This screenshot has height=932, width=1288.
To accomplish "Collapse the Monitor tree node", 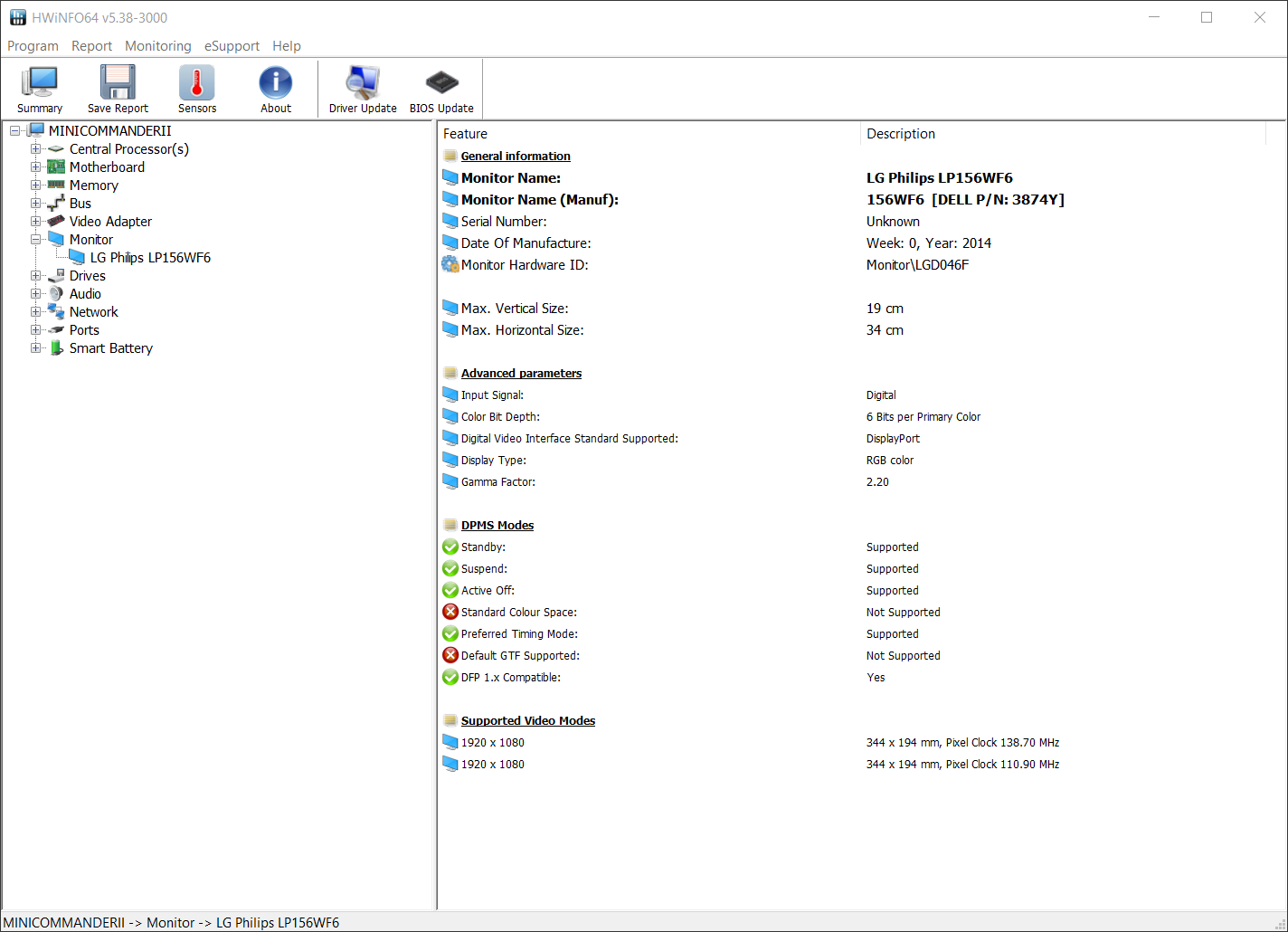I will click(36, 240).
